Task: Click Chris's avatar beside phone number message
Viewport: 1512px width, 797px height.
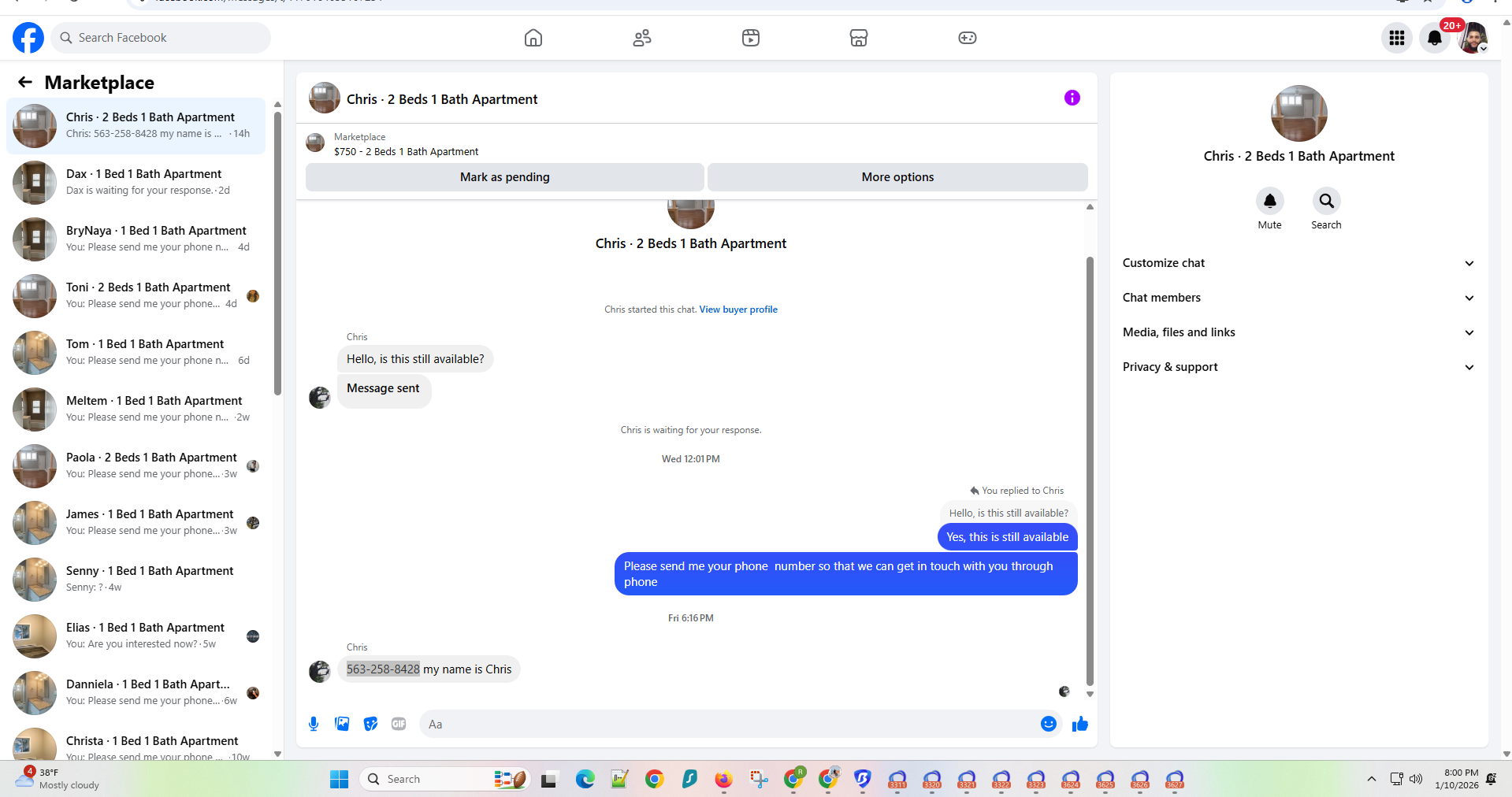Action: (319, 671)
